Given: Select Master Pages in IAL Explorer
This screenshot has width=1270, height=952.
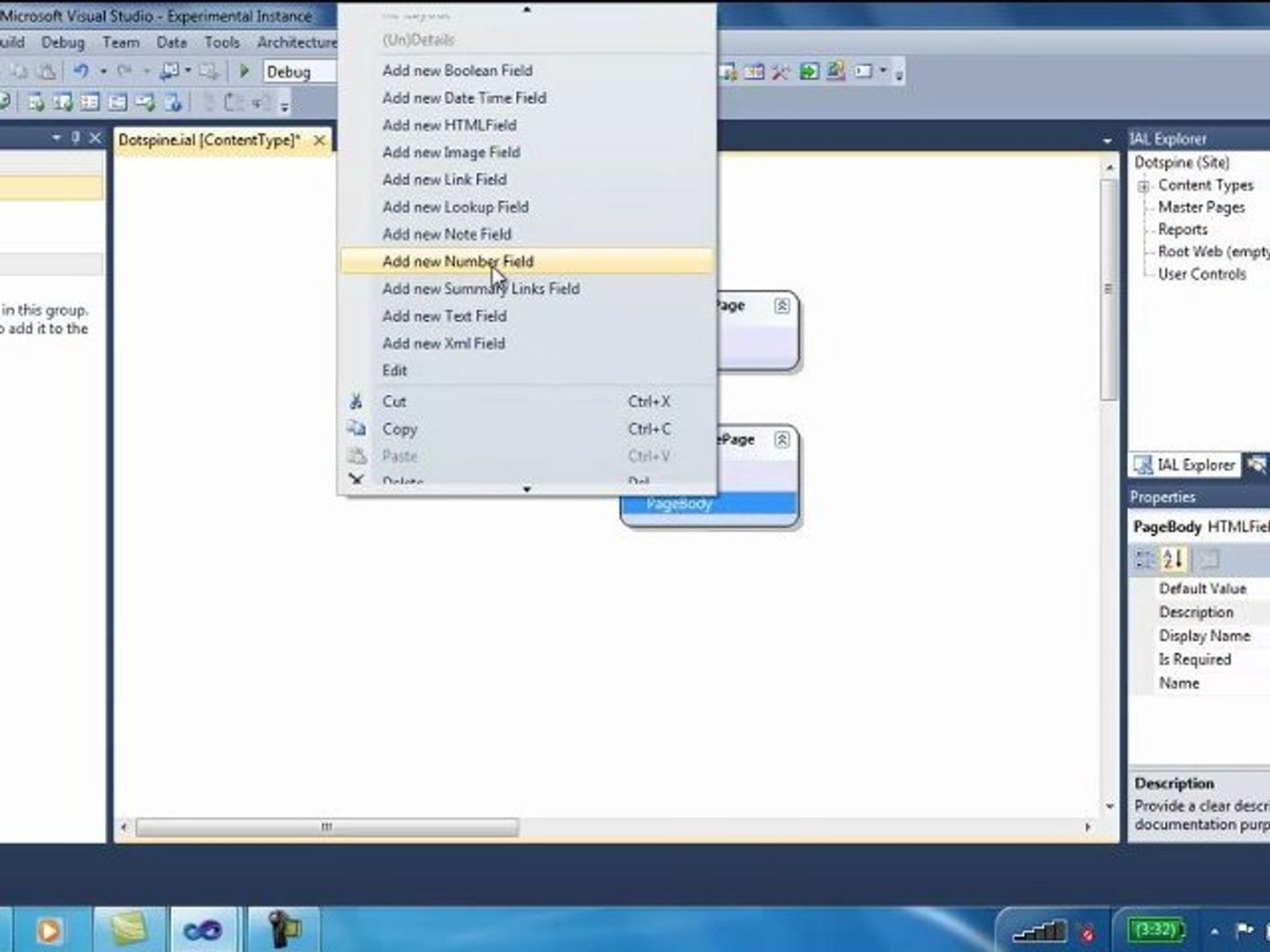Looking at the screenshot, I should (x=1201, y=207).
